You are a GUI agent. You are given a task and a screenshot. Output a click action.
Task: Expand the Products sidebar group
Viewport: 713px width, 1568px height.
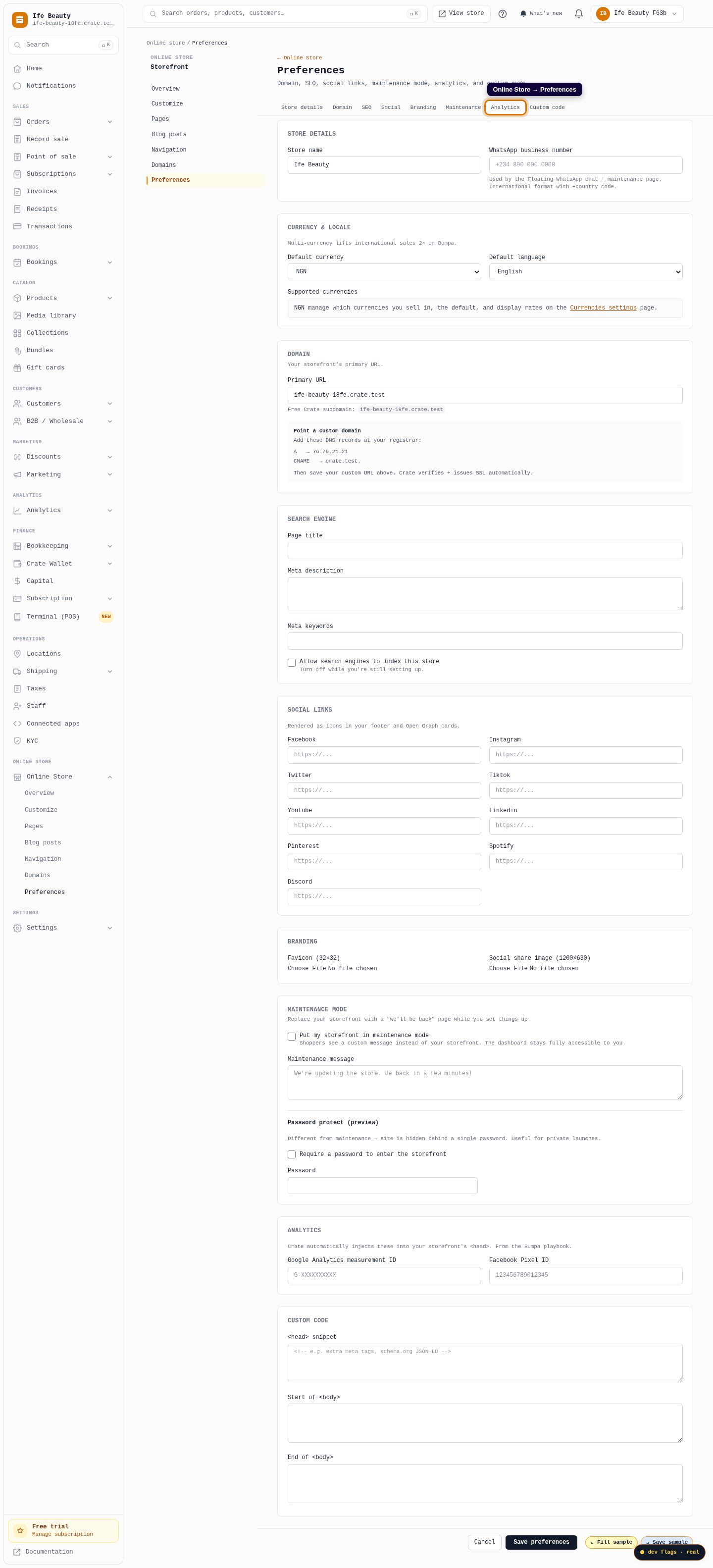click(x=110, y=298)
